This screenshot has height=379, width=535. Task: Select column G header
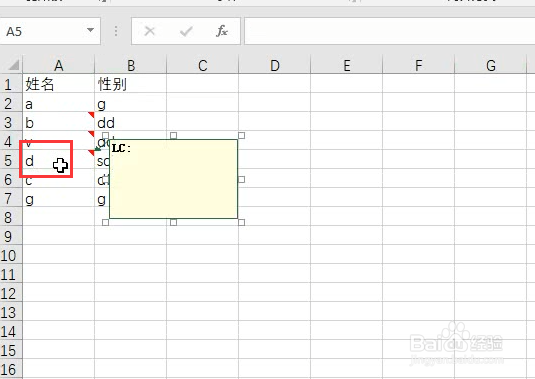click(x=491, y=65)
